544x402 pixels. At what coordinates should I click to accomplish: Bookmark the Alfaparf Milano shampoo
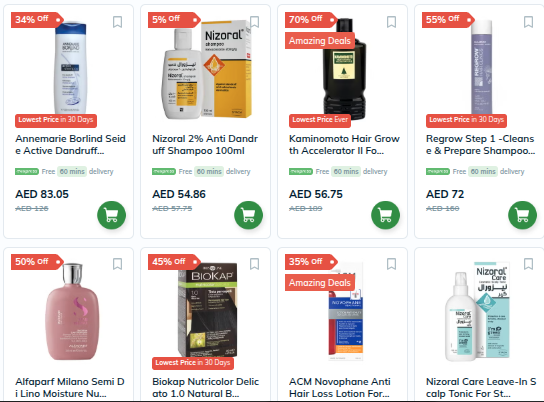[117, 264]
